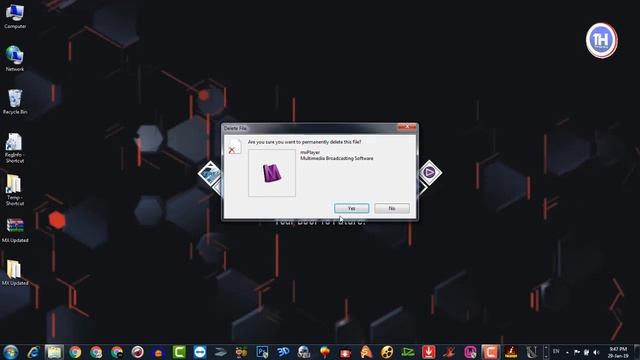Open first Google Chrome taskbar icon
Viewport: 640px width, 360px height.
click(75, 352)
